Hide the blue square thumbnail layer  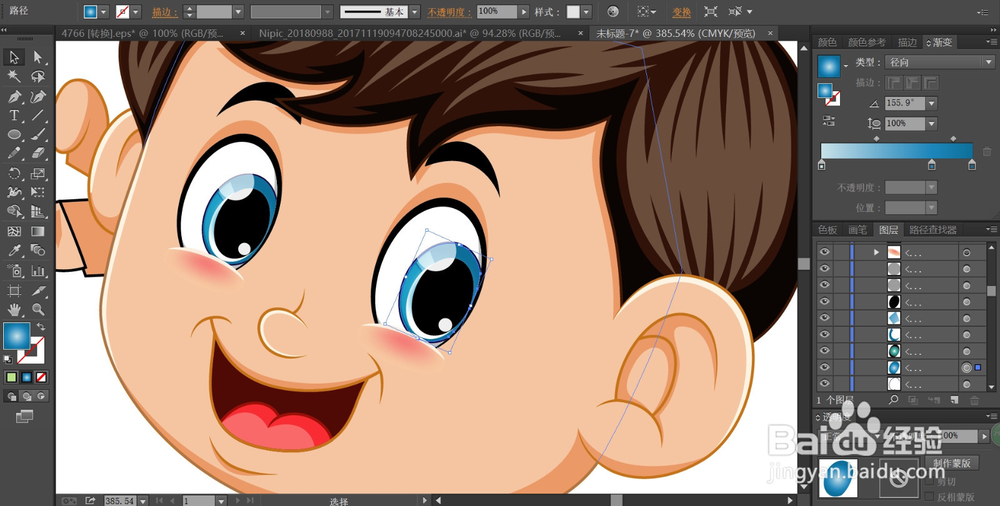pos(825,318)
